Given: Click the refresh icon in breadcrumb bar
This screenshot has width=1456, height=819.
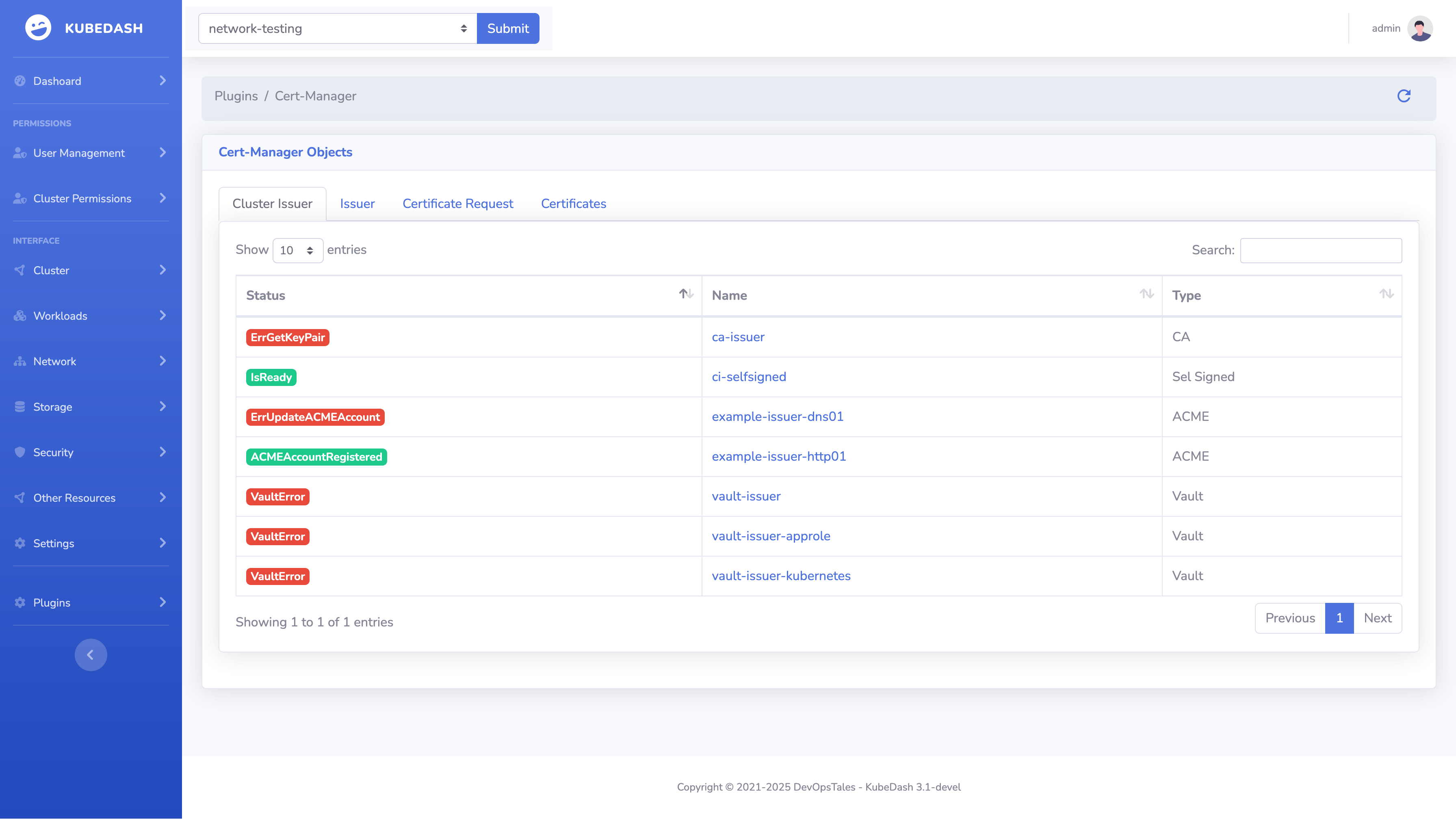Looking at the screenshot, I should (x=1404, y=96).
